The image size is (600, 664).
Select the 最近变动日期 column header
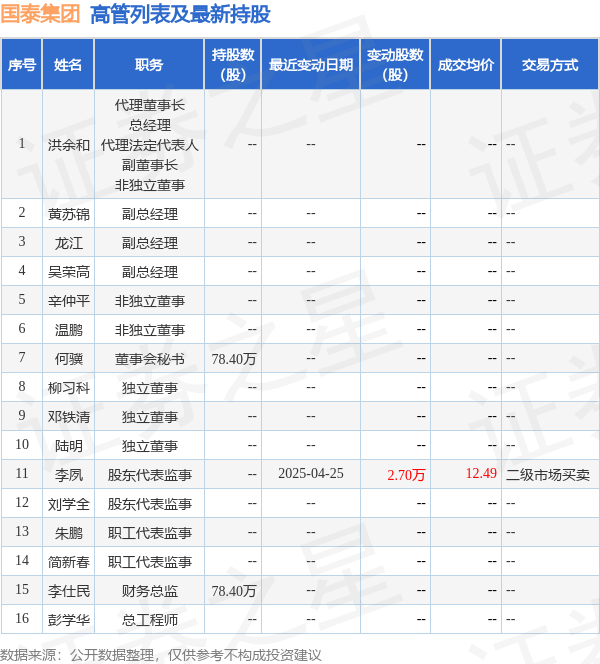(311, 65)
